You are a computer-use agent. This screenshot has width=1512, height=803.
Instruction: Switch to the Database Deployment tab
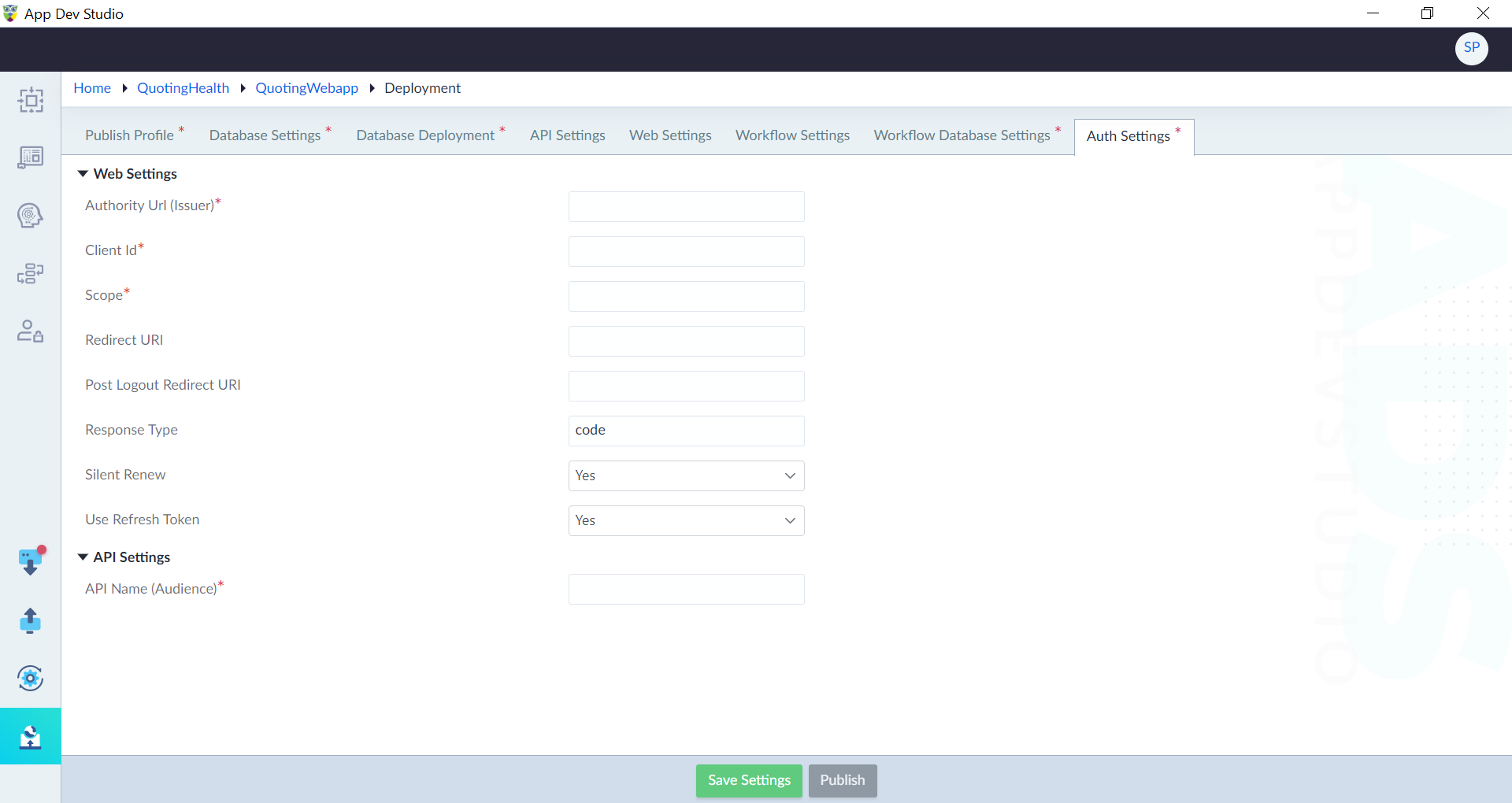pos(431,135)
